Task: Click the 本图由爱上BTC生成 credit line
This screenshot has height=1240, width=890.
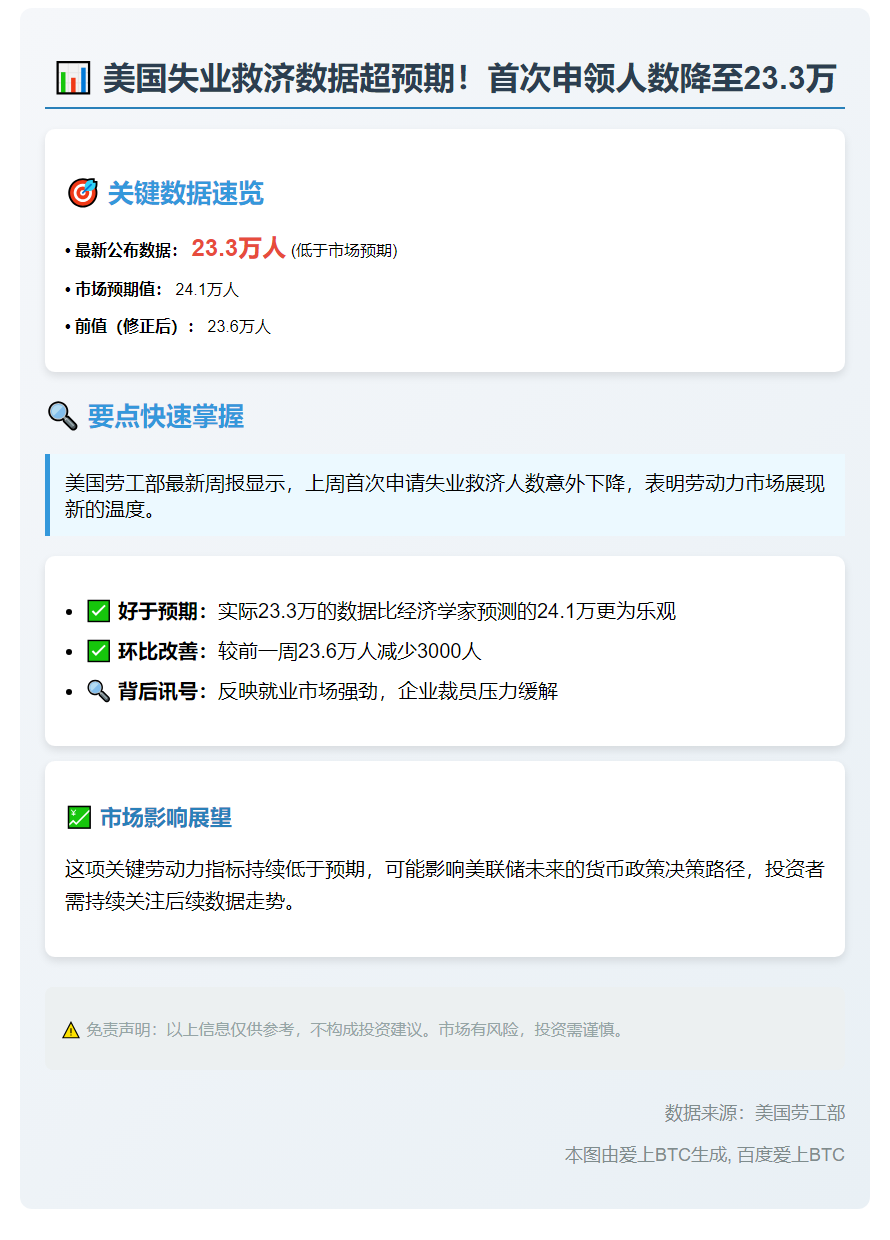Action: coord(704,1155)
